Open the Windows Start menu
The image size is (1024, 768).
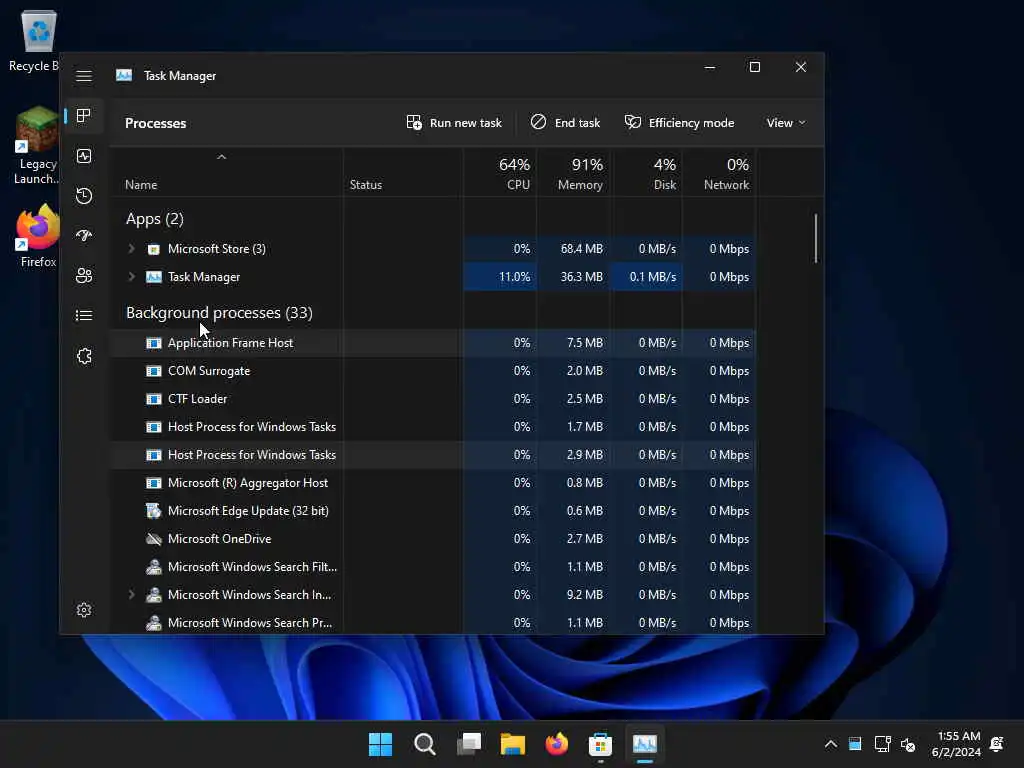(381, 744)
